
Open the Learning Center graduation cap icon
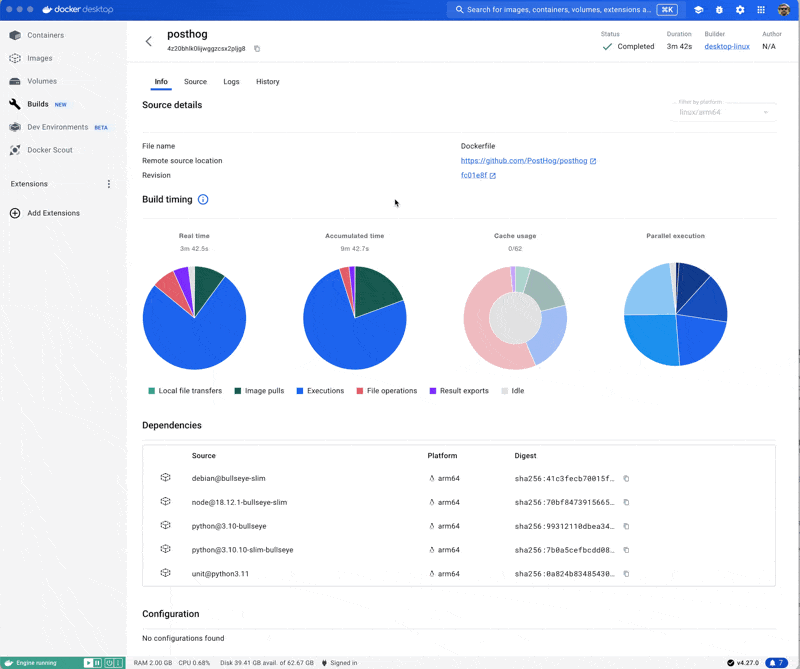tap(698, 10)
